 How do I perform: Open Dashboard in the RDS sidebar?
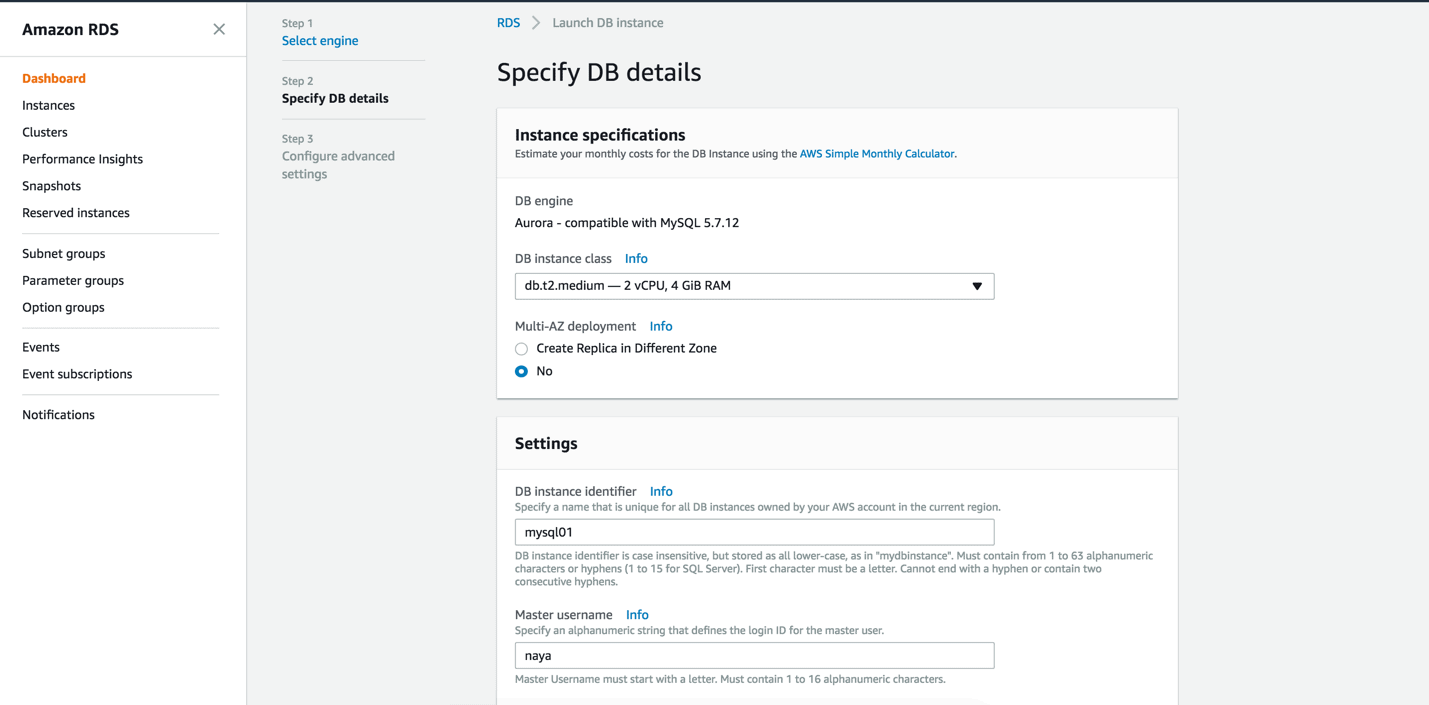point(54,78)
